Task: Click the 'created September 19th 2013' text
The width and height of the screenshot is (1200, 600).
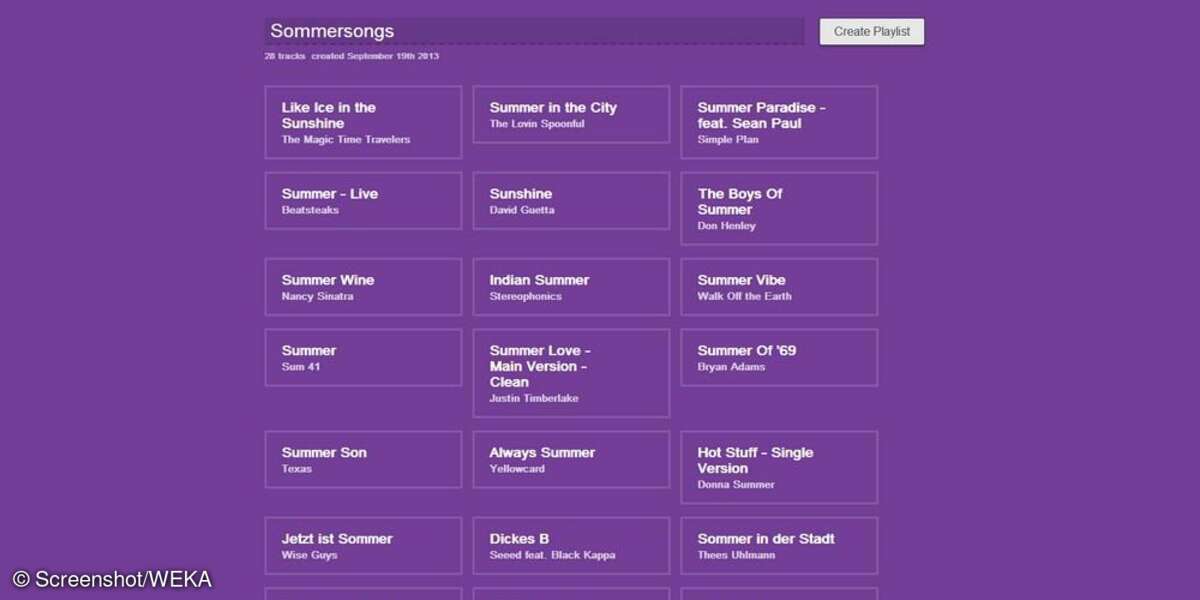Action: [x=375, y=56]
